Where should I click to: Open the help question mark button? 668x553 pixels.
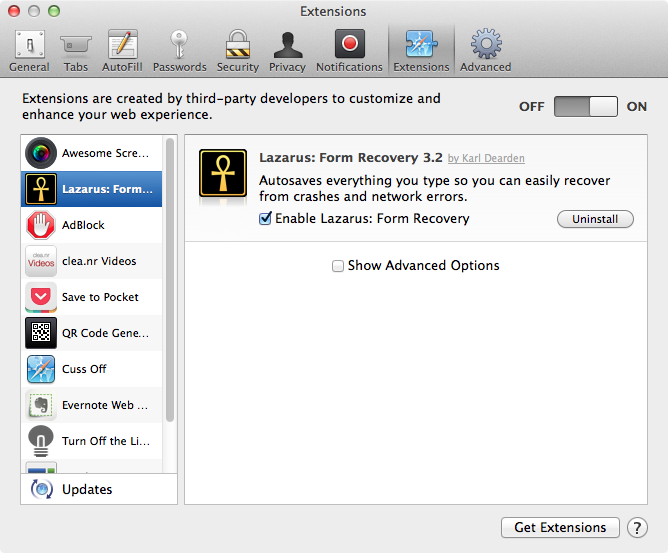[636, 527]
